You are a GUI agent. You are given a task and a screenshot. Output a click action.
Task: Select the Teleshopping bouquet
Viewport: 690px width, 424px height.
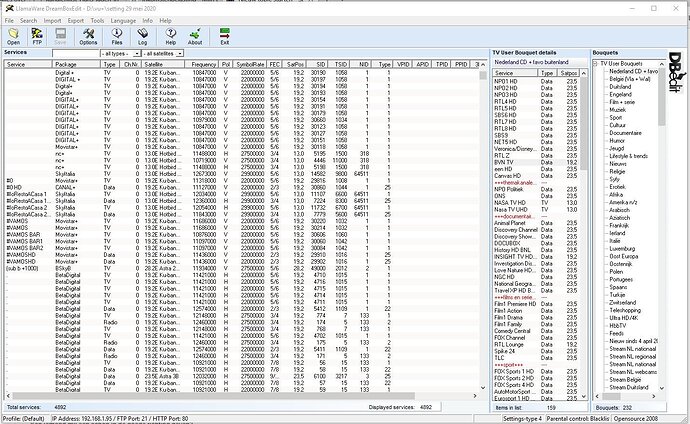click(625, 310)
